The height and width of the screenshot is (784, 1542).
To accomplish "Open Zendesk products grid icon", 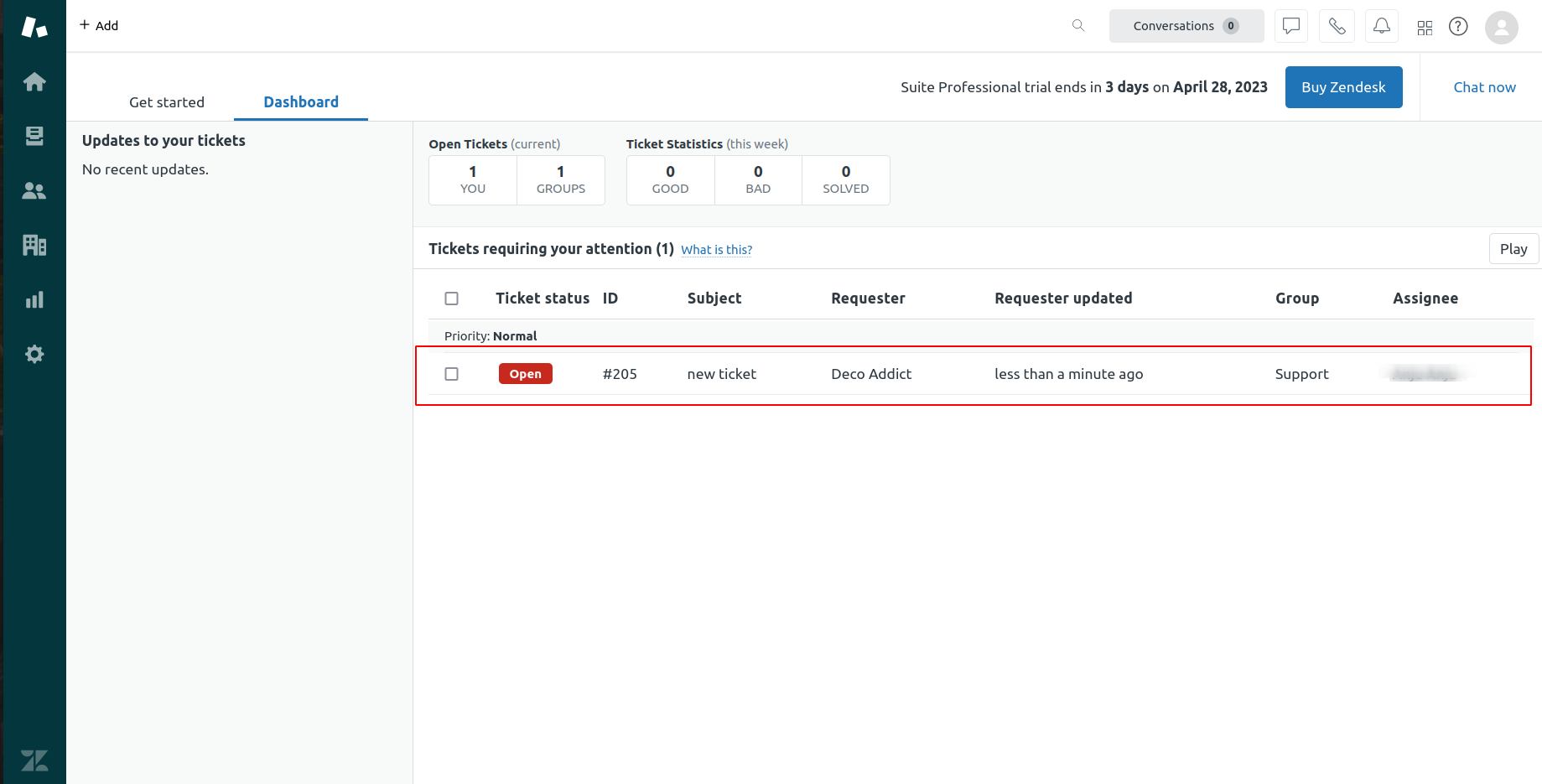I will 1425,28.
